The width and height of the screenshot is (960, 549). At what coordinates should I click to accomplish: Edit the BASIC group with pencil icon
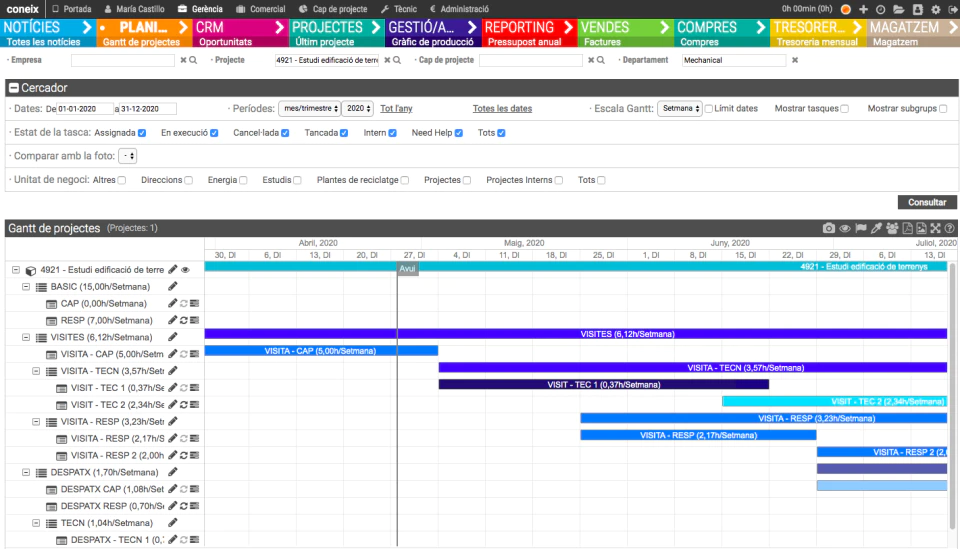[x=173, y=286]
